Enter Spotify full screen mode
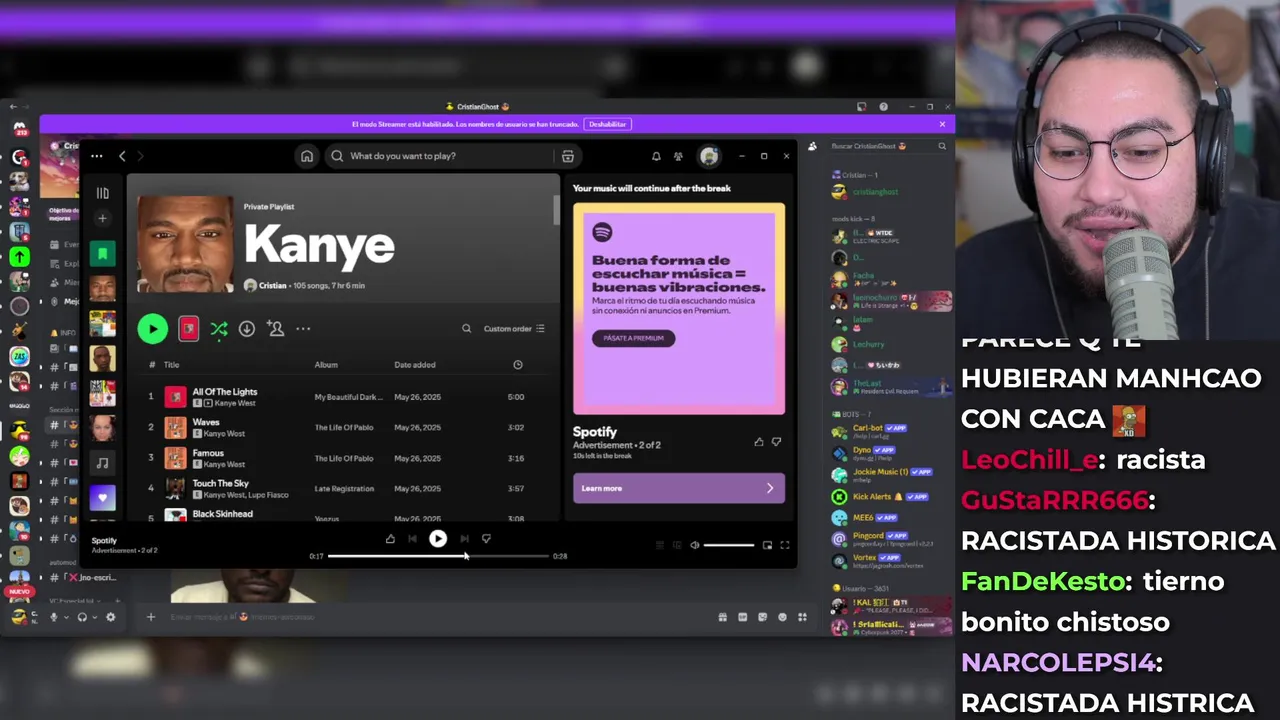The width and height of the screenshot is (1280, 720). pyautogui.click(x=785, y=545)
